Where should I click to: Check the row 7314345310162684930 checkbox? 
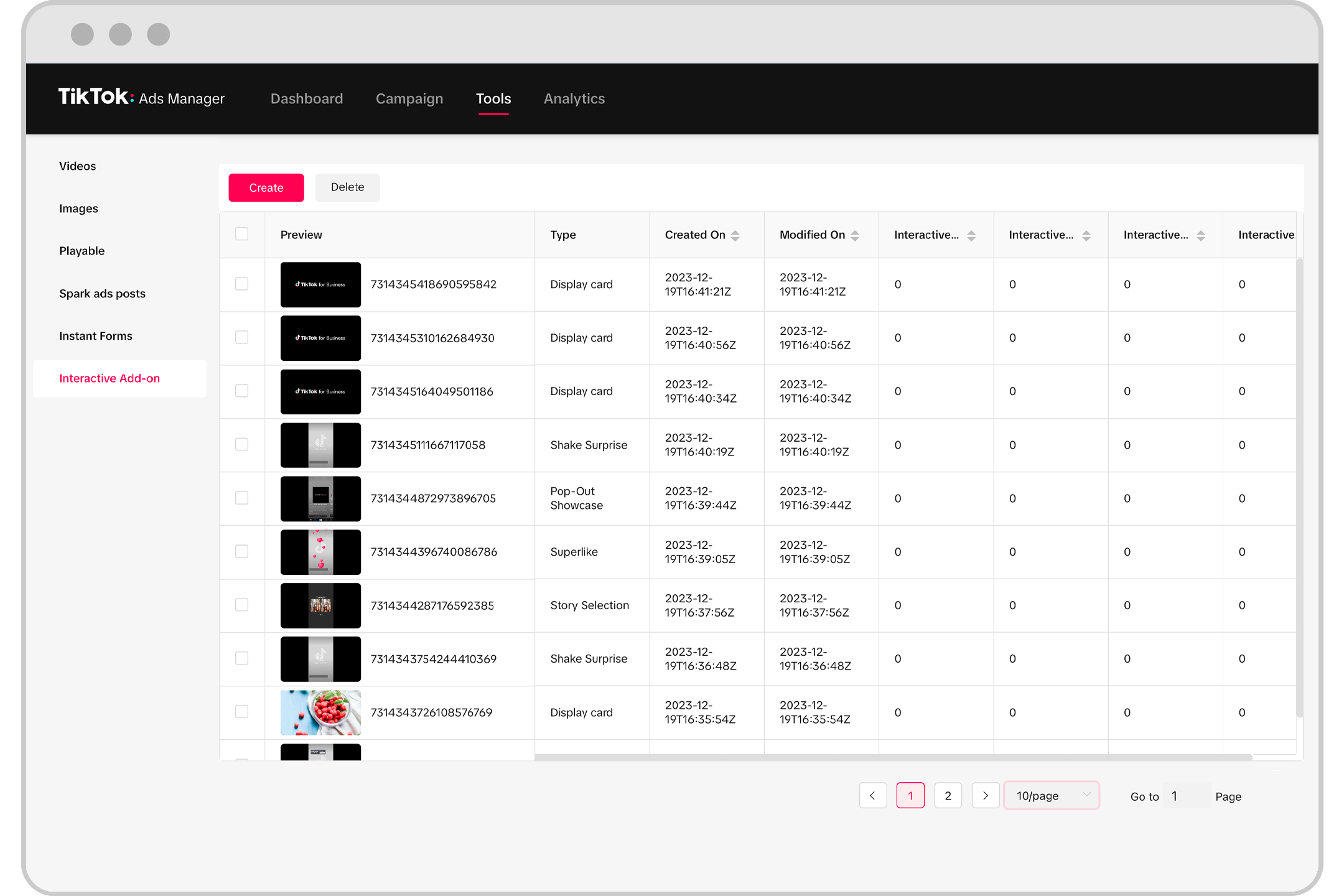pyautogui.click(x=242, y=337)
